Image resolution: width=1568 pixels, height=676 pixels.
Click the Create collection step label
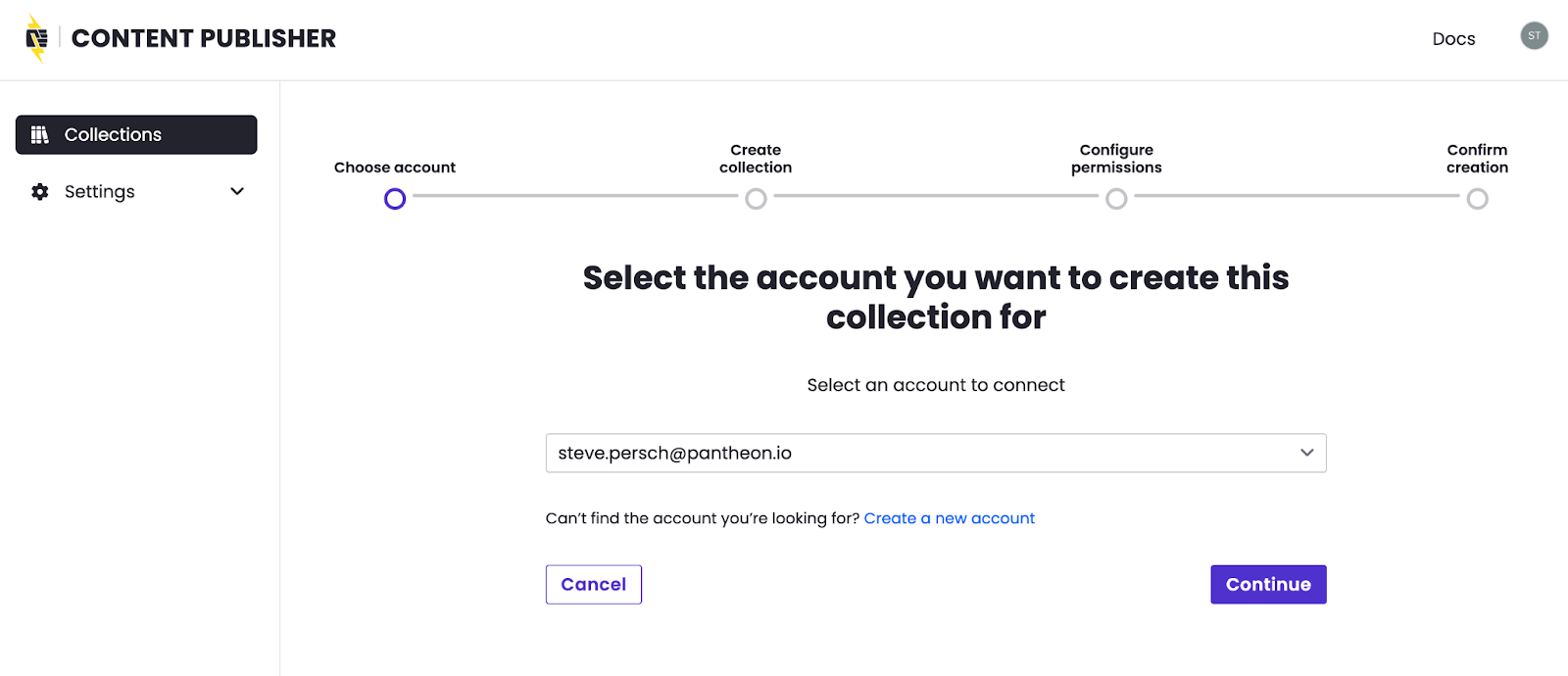(756, 159)
